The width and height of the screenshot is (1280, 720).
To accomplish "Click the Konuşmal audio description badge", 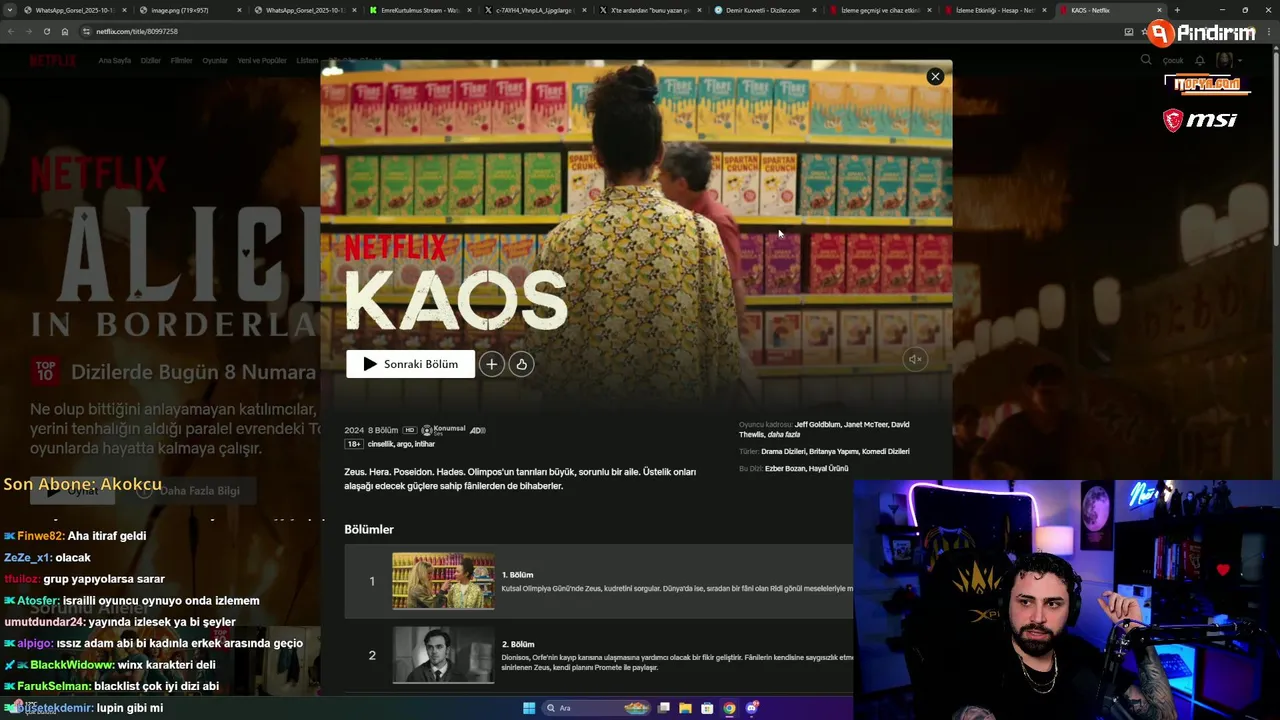I will click(443, 430).
